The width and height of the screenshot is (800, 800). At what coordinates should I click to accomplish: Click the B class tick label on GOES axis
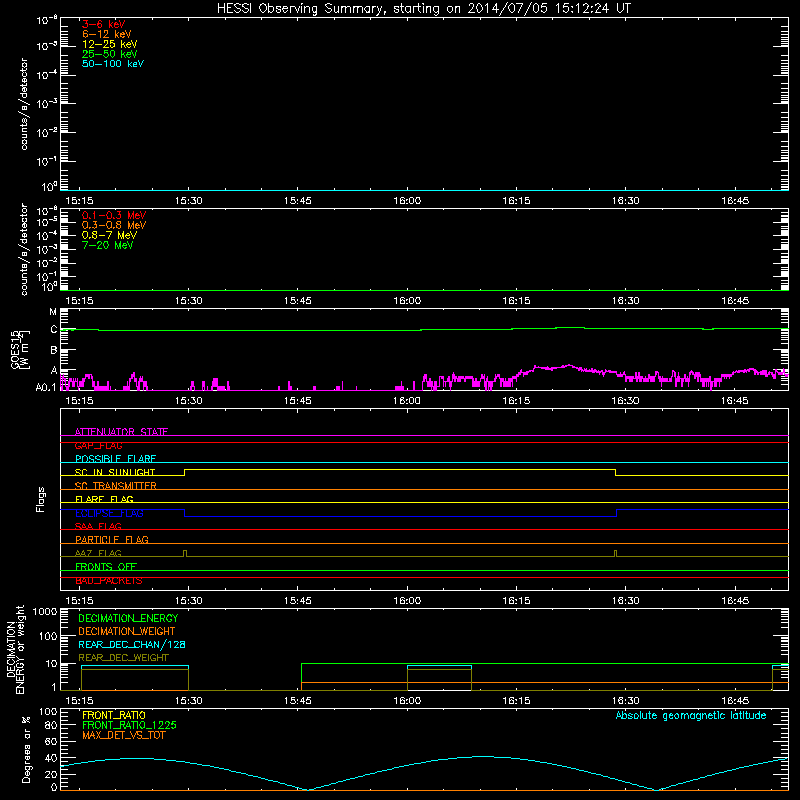coord(54,350)
